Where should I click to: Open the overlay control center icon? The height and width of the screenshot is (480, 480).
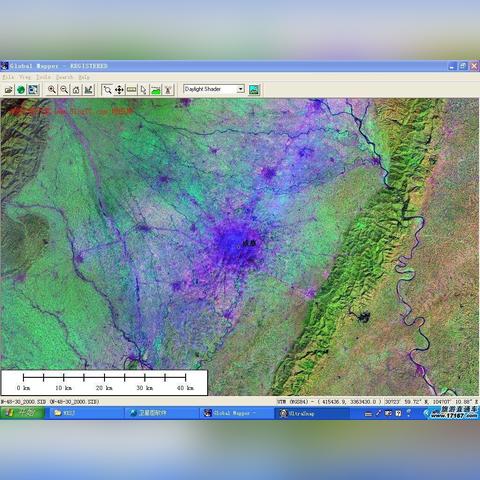[x=33, y=90]
